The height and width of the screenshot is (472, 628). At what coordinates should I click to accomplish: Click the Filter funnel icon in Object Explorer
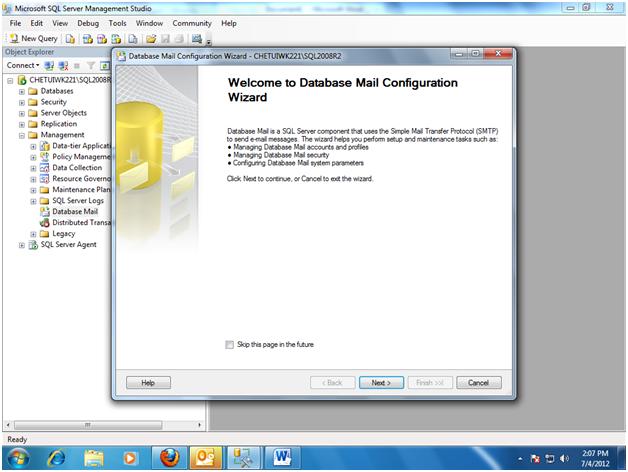click(91, 66)
